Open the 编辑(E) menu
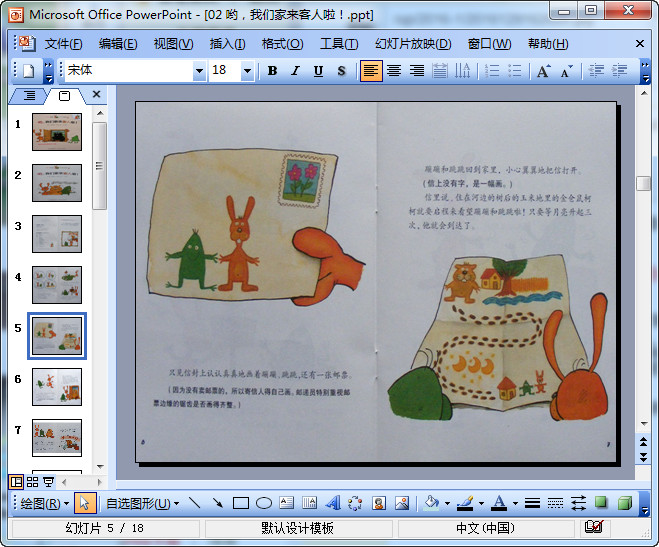The width and height of the screenshot is (659, 547). (118, 44)
